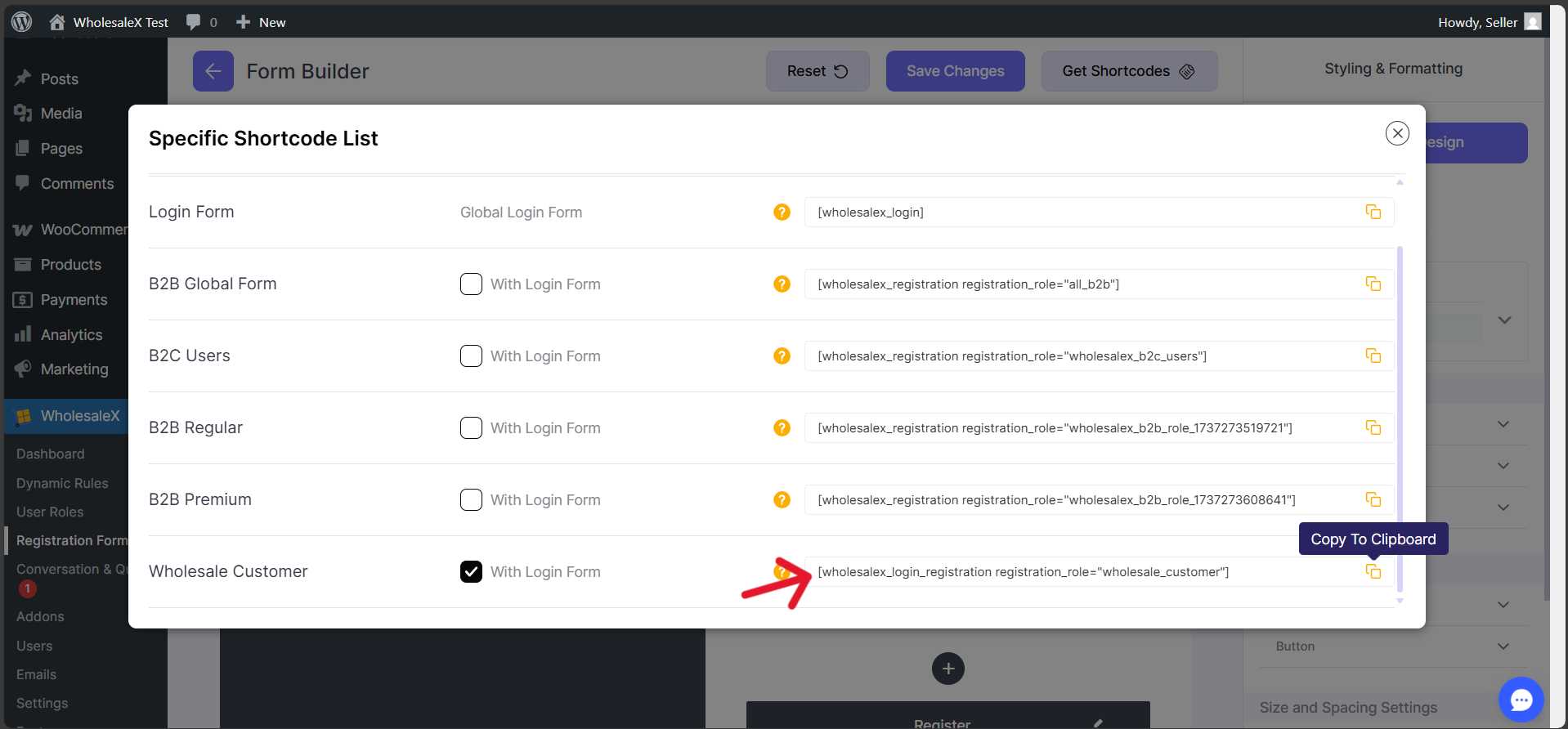The height and width of the screenshot is (729, 1568).
Task: Click the help icon for B2B Regular
Action: [782, 428]
